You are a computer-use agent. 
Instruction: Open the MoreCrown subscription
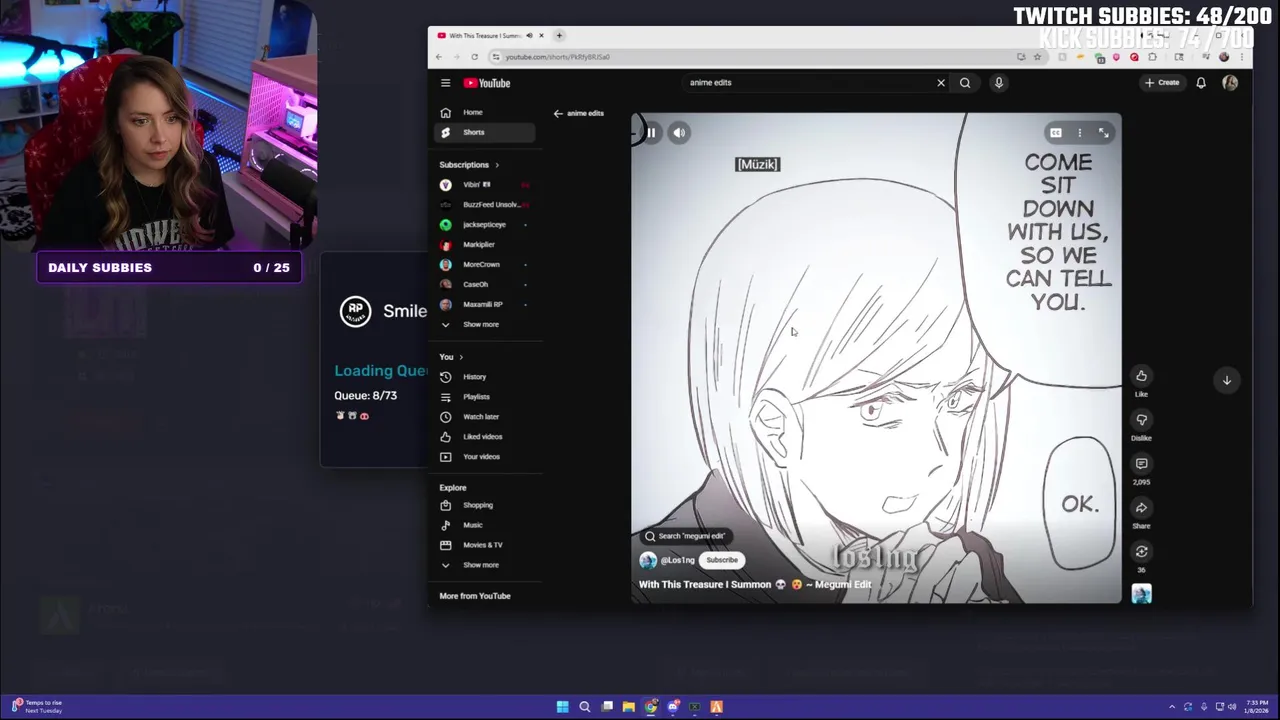[486, 264]
